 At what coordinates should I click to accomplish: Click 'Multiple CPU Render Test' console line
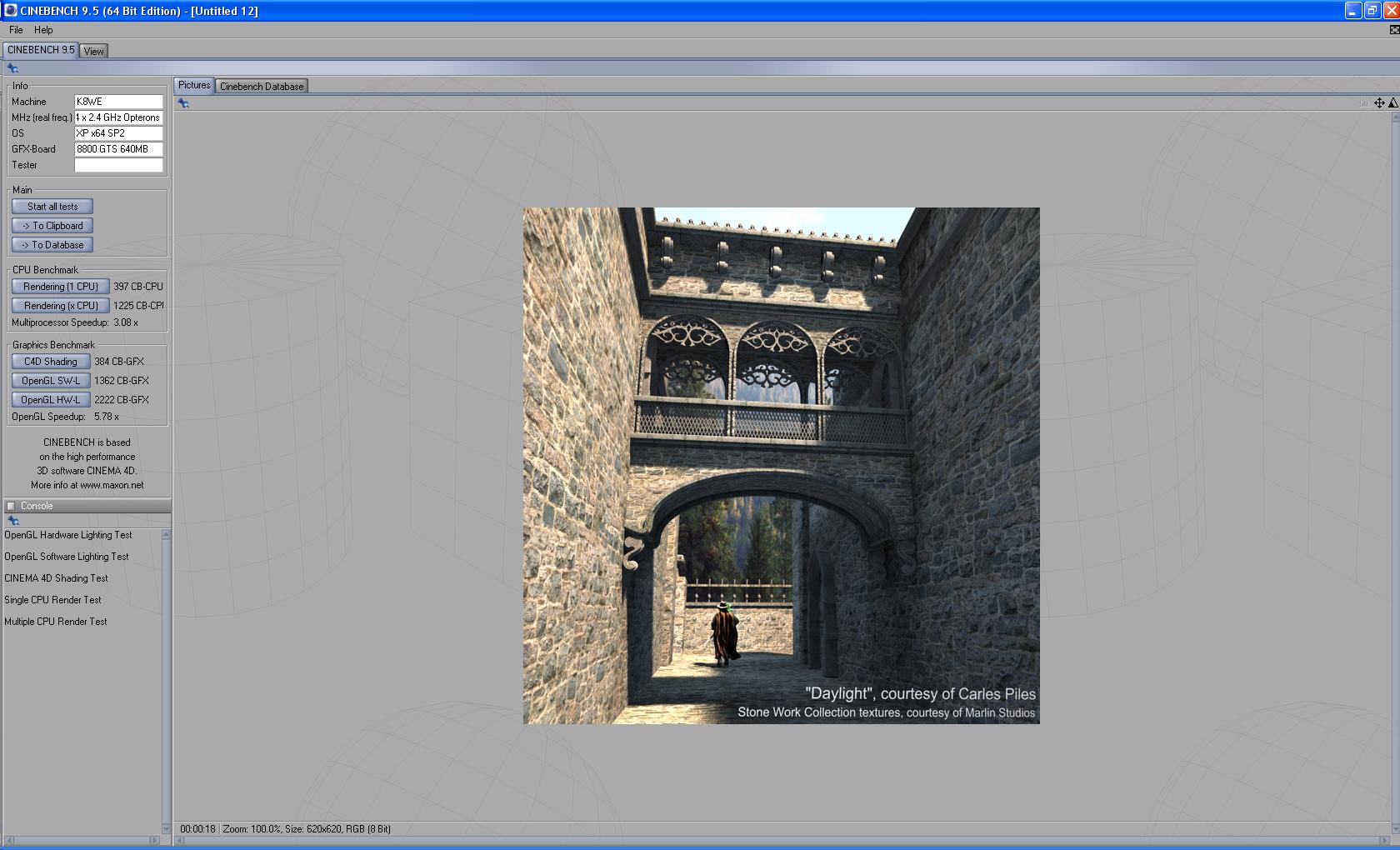point(56,622)
